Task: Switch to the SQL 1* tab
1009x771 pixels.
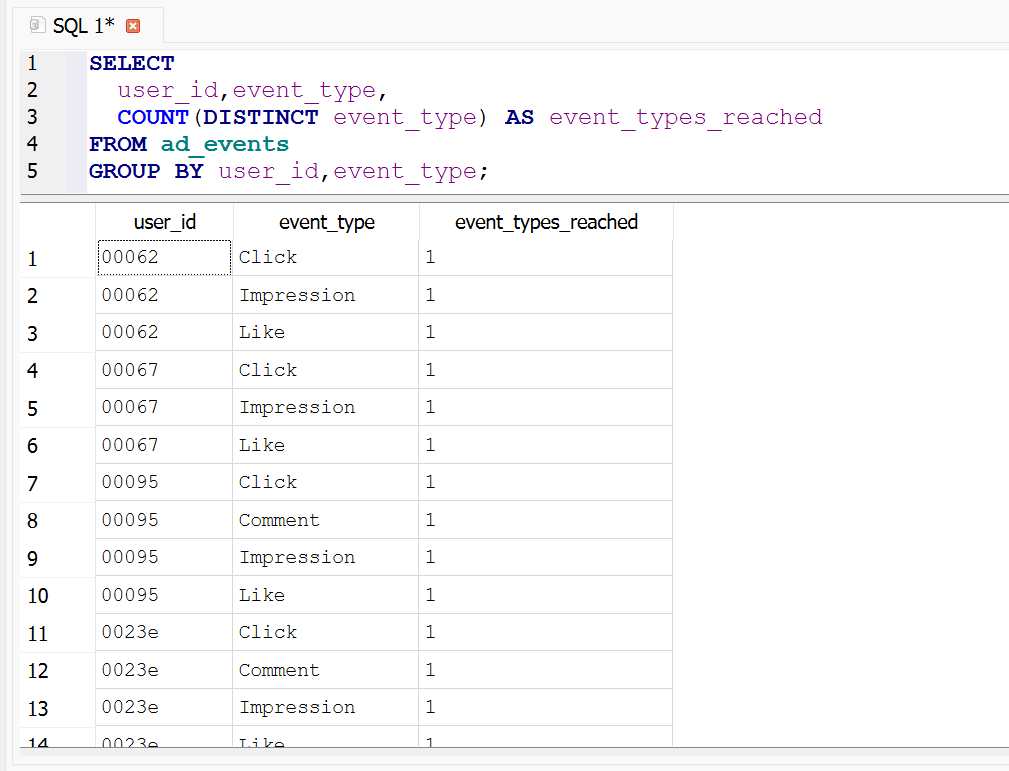Action: (x=83, y=25)
